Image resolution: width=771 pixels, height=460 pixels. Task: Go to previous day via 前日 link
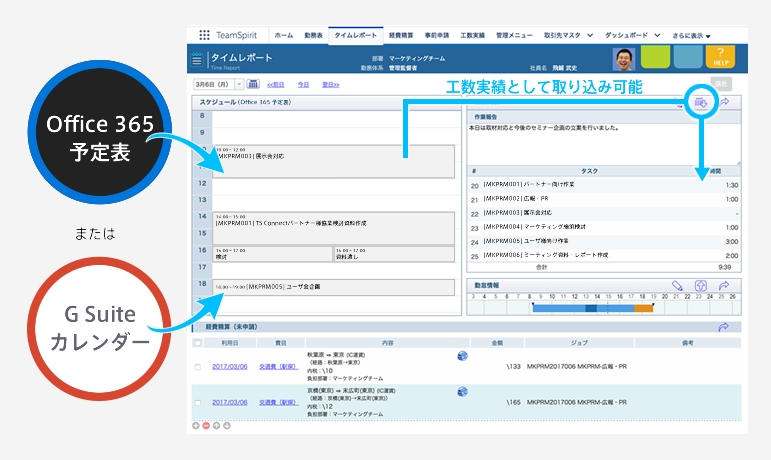click(x=276, y=85)
